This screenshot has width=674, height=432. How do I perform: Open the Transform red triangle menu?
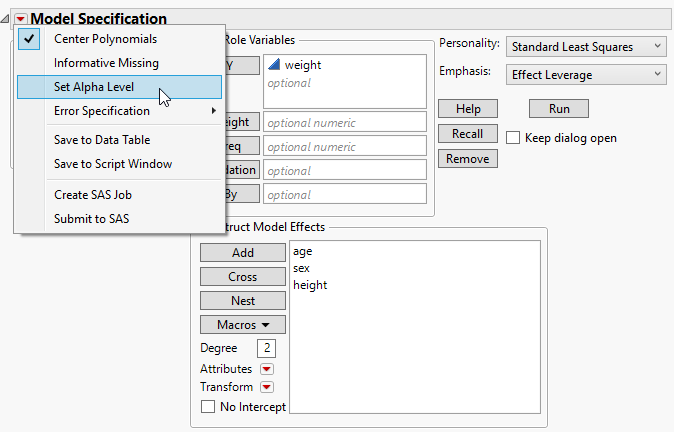(x=267, y=387)
